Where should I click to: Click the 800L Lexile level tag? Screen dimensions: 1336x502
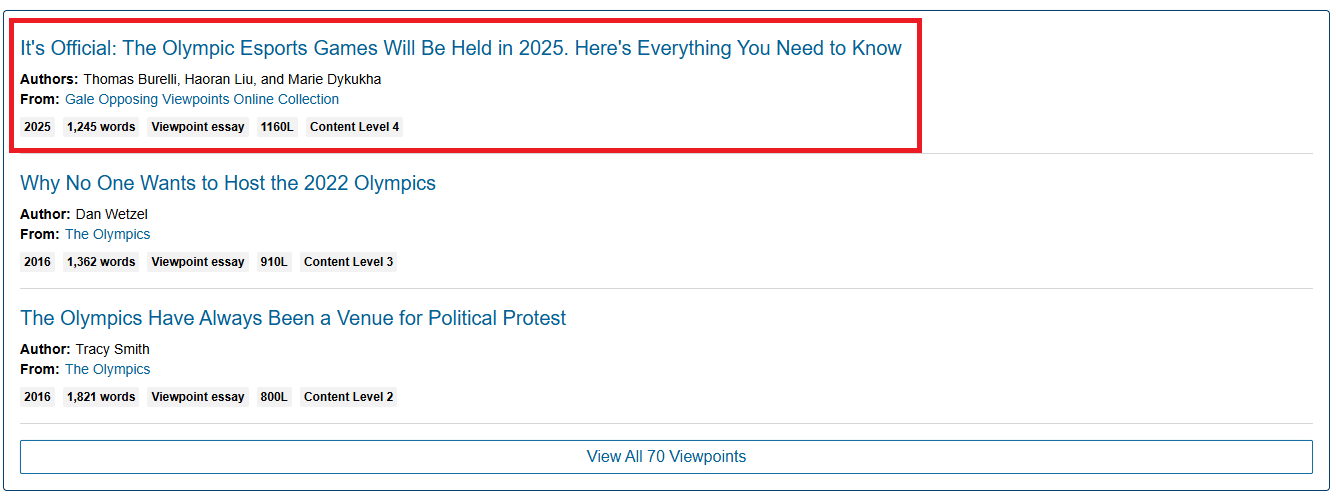coord(274,397)
